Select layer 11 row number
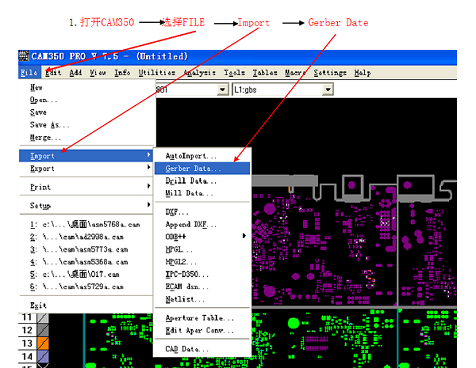 pyautogui.click(x=27, y=317)
